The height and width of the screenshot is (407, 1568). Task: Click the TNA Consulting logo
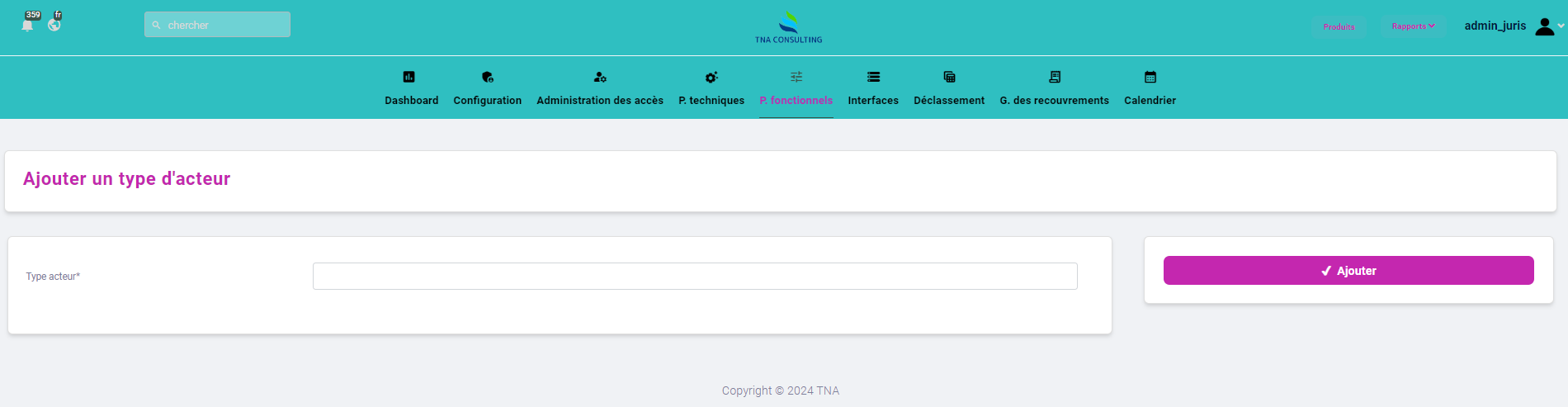coord(788,27)
